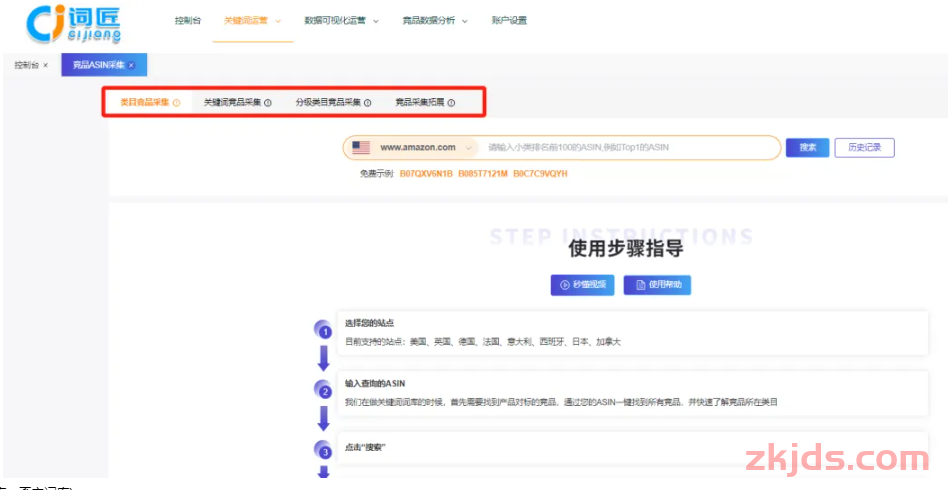Image resolution: width=948 pixels, height=490 pixels.
Task: Expand the 数据可视化运营 dropdown arrow
Action: point(375,21)
